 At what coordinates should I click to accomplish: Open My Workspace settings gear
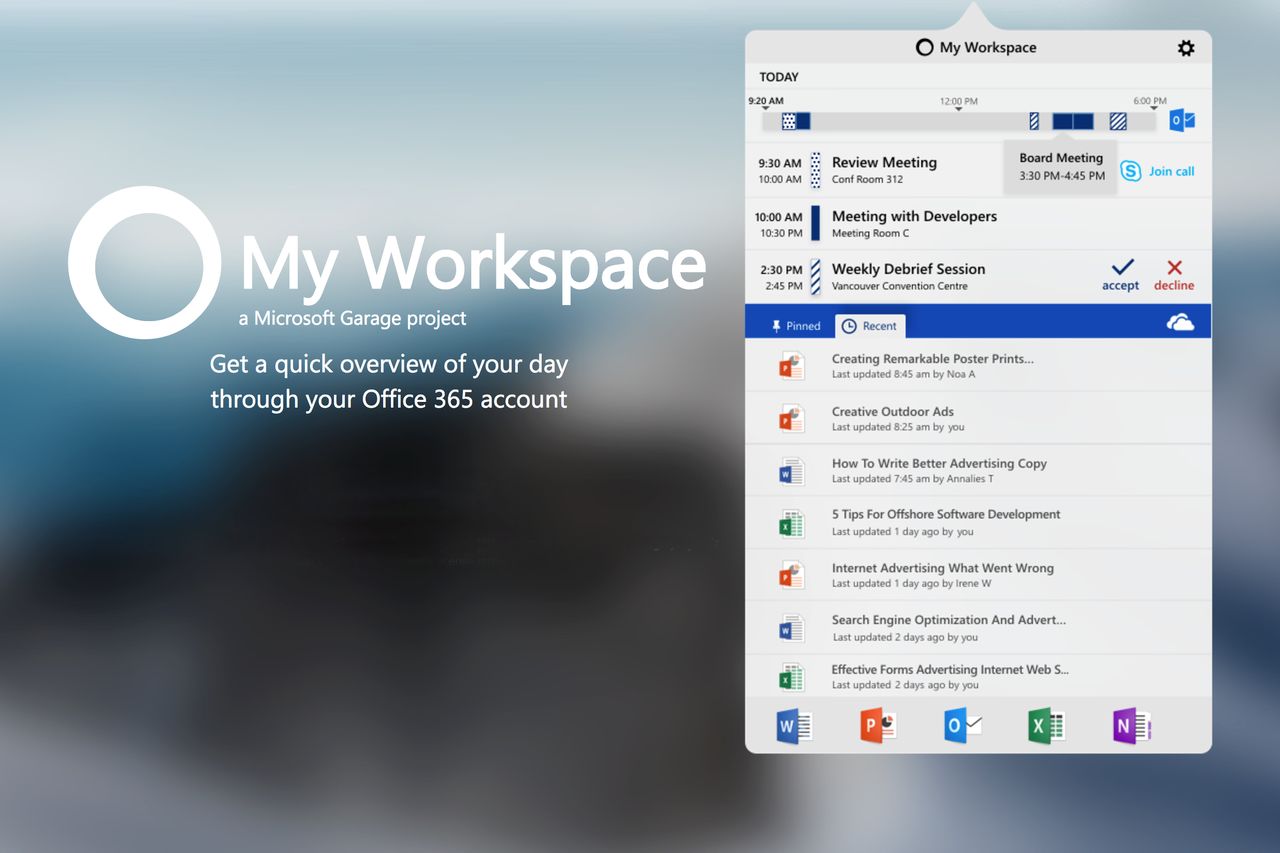(1186, 47)
